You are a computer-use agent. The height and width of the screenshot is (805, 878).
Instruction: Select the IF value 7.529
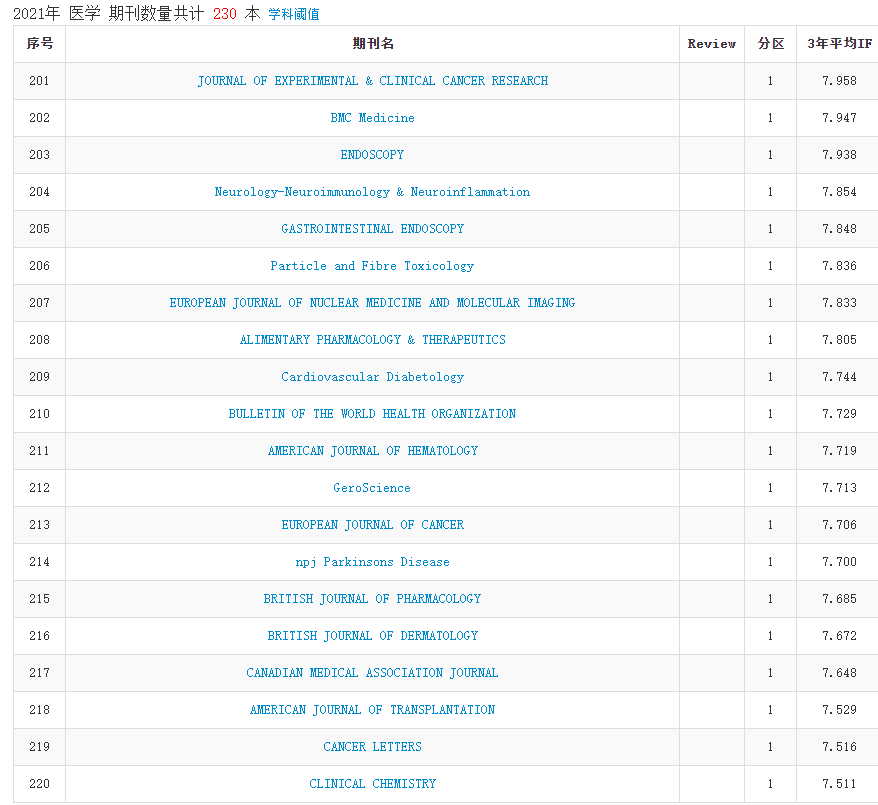click(x=839, y=709)
